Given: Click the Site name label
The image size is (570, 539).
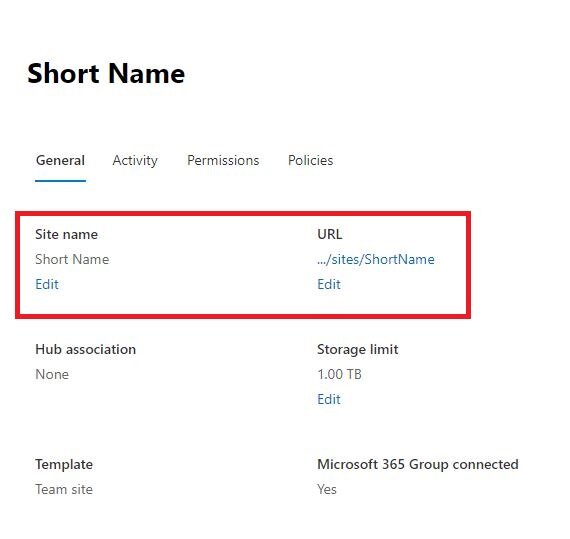Looking at the screenshot, I should [67, 234].
